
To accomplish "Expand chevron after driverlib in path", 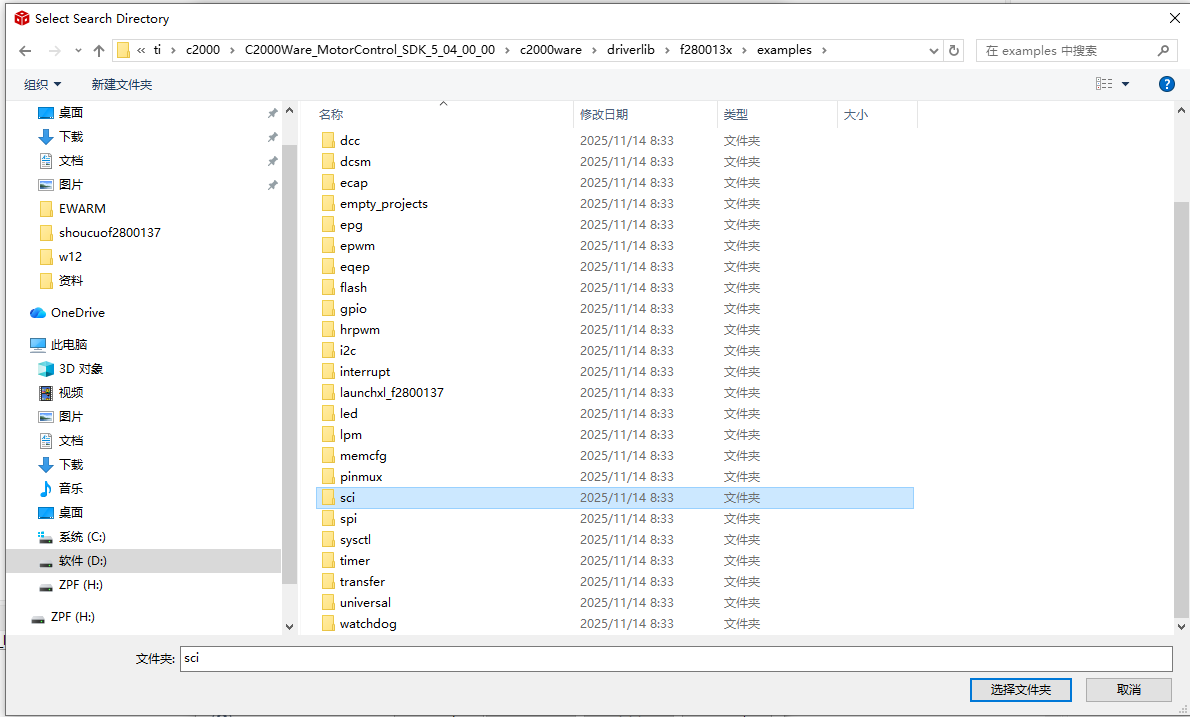I will [x=667, y=51].
